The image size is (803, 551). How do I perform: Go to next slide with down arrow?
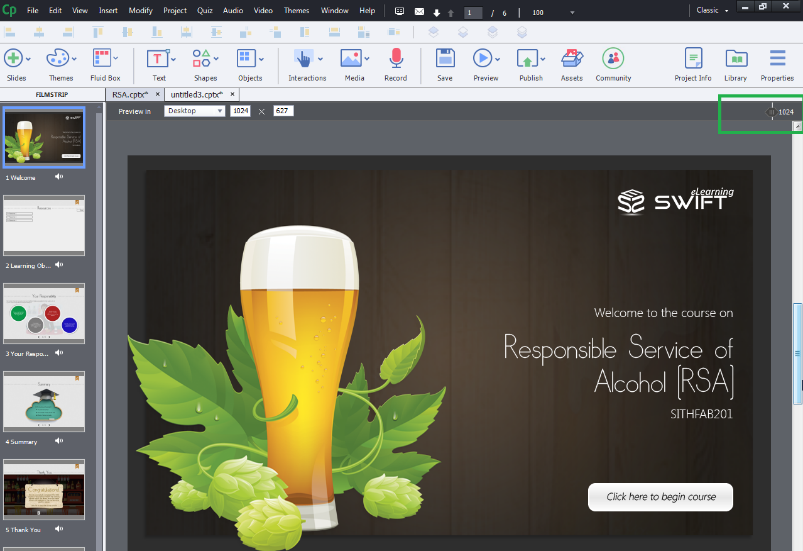click(x=437, y=13)
